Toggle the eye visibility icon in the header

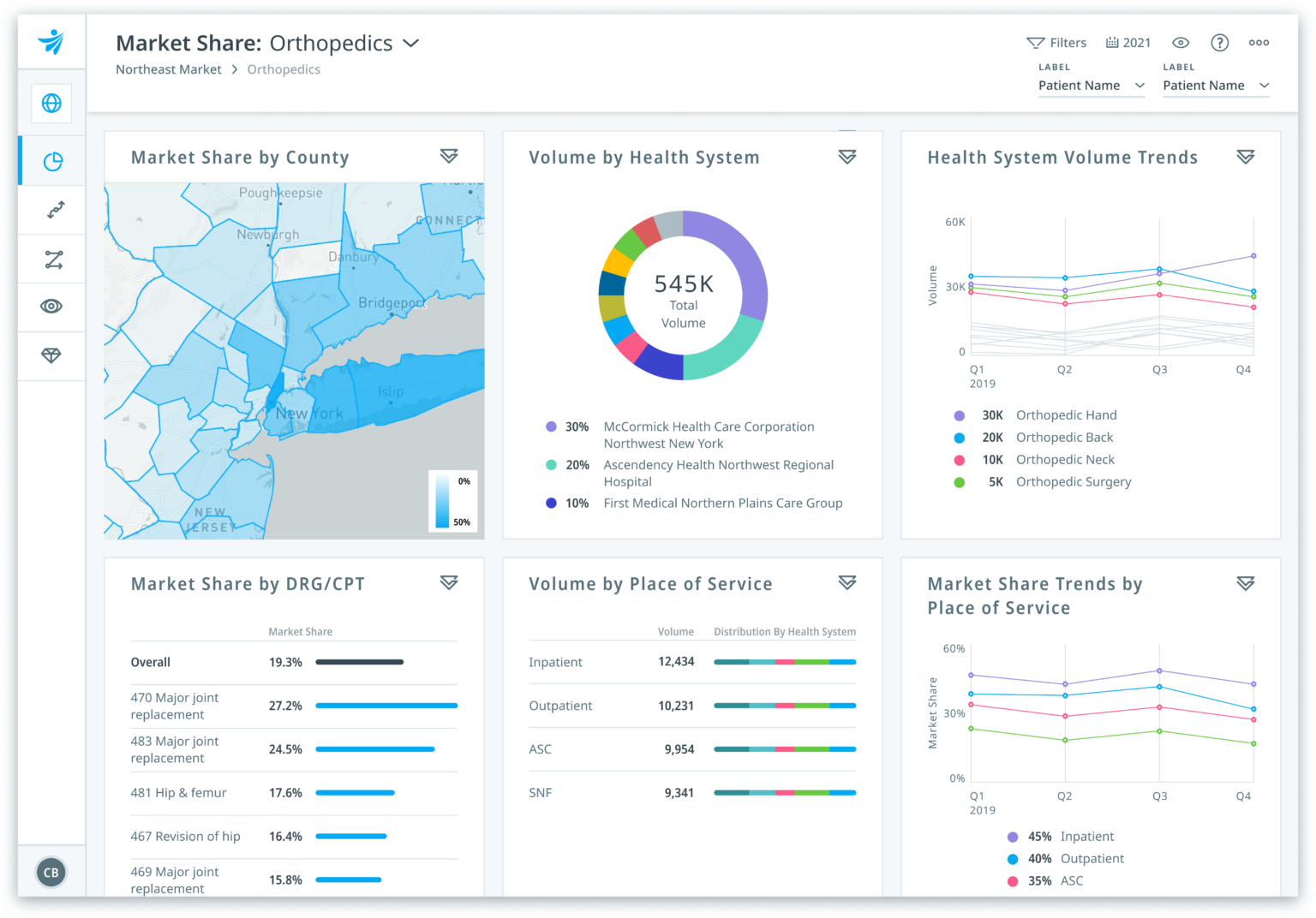1180,42
